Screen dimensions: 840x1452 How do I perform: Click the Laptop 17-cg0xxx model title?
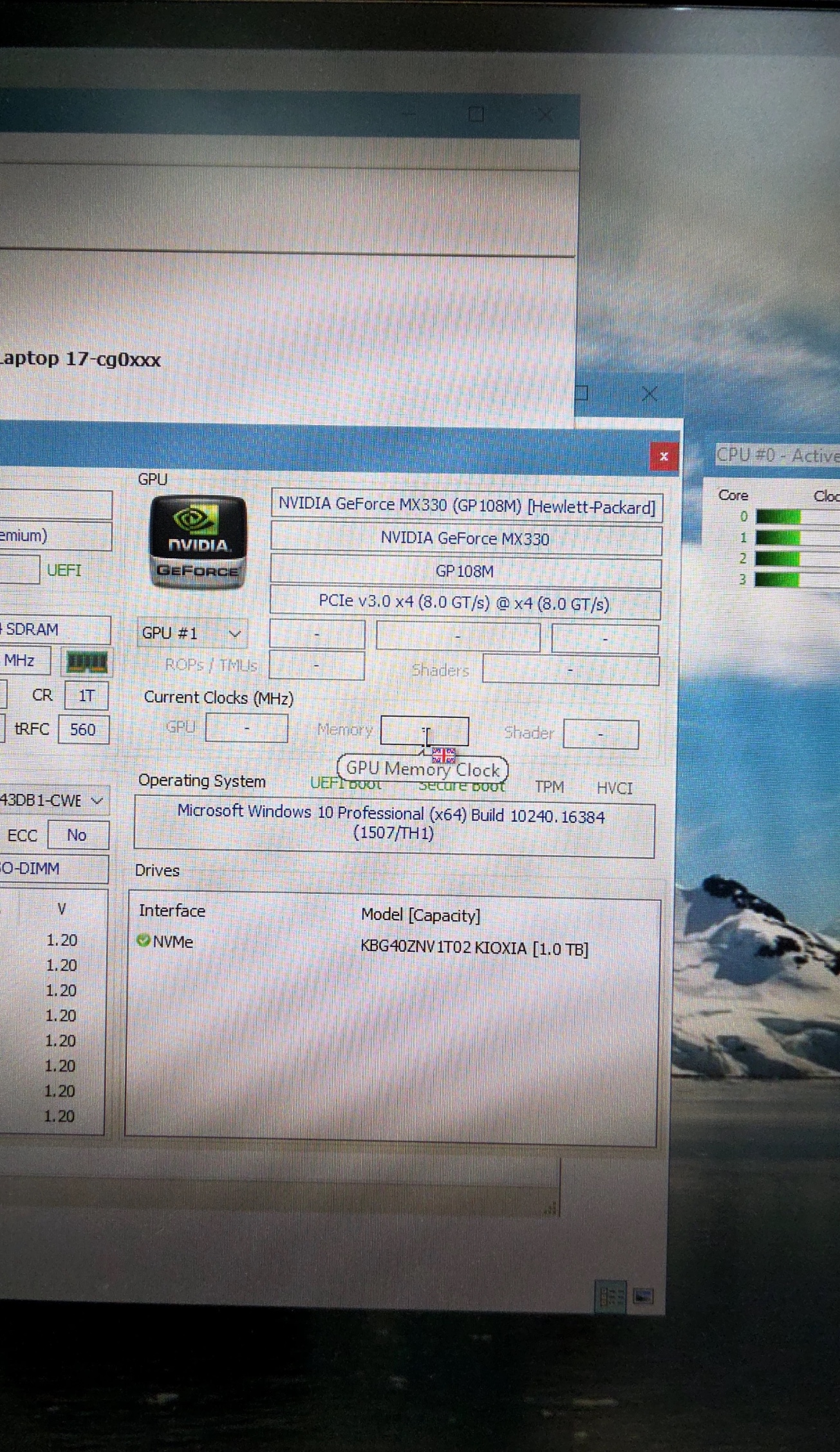pos(80,359)
